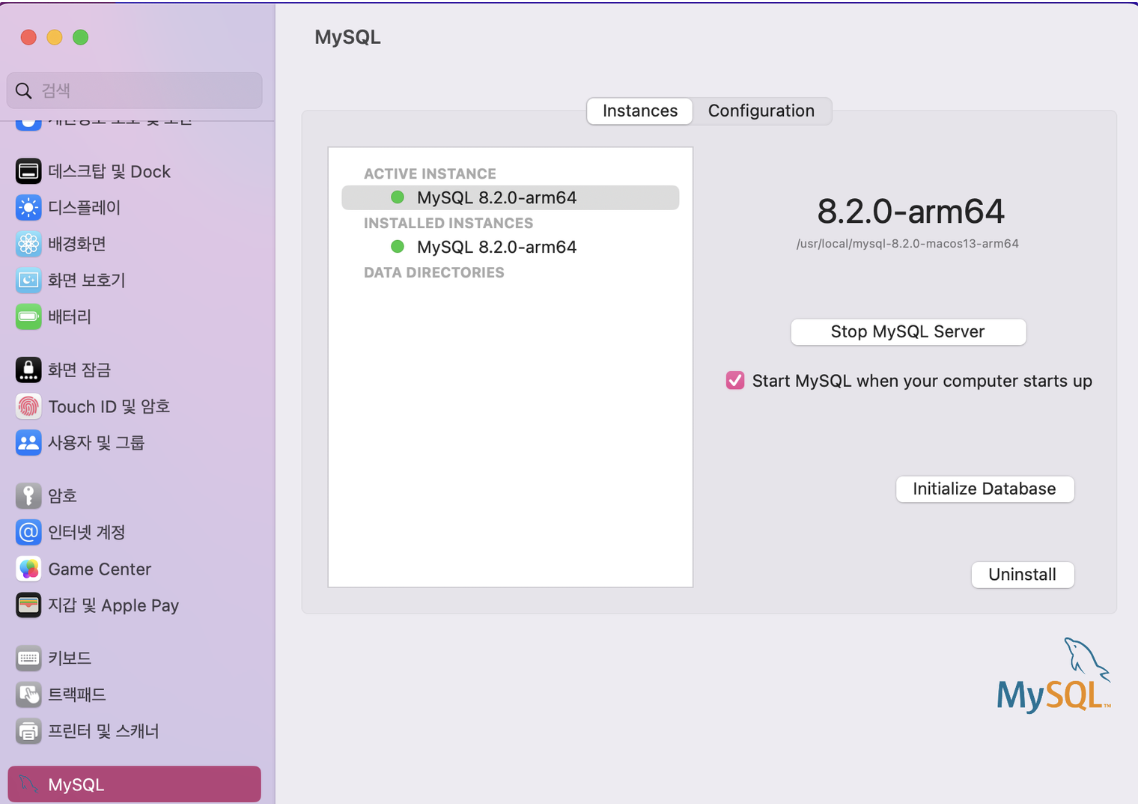The image size is (1138, 804).
Task: Click the green zoom window button
Action: pyautogui.click(x=81, y=37)
